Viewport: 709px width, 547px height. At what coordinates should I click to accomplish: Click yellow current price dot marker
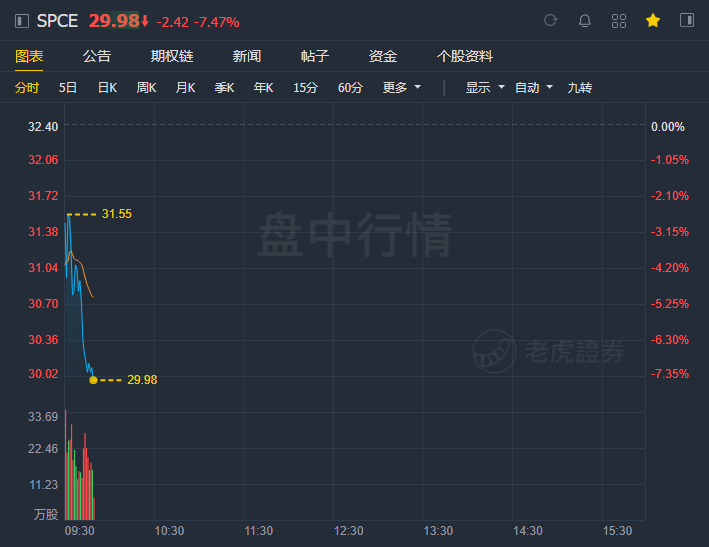click(x=93, y=380)
